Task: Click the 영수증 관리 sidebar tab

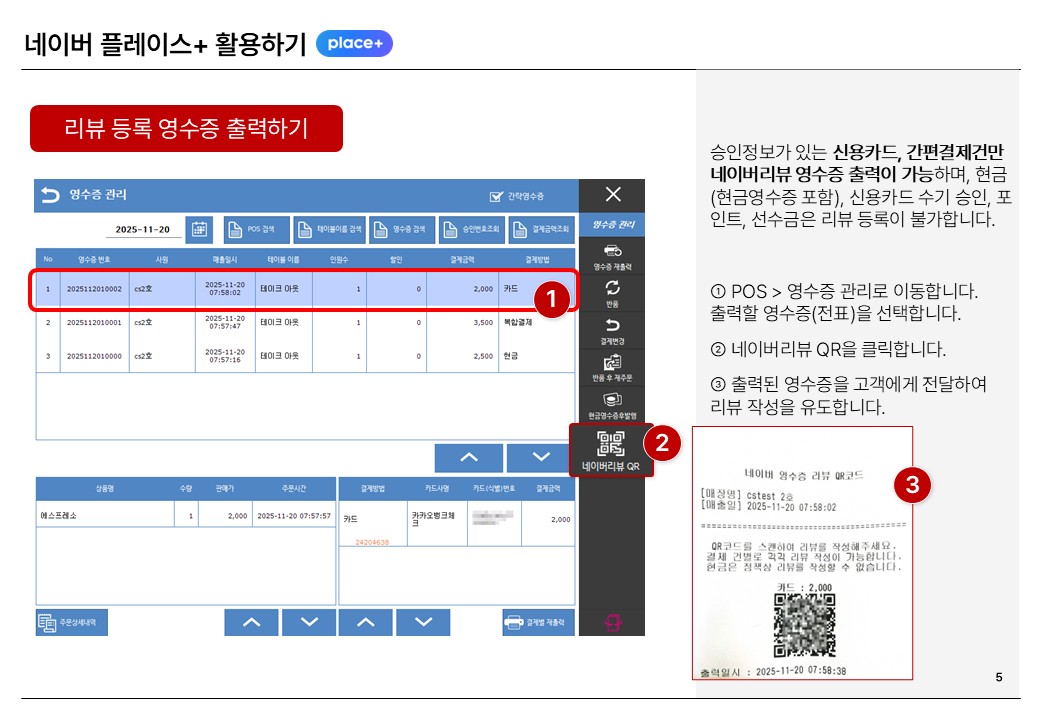Action: coord(613,225)
